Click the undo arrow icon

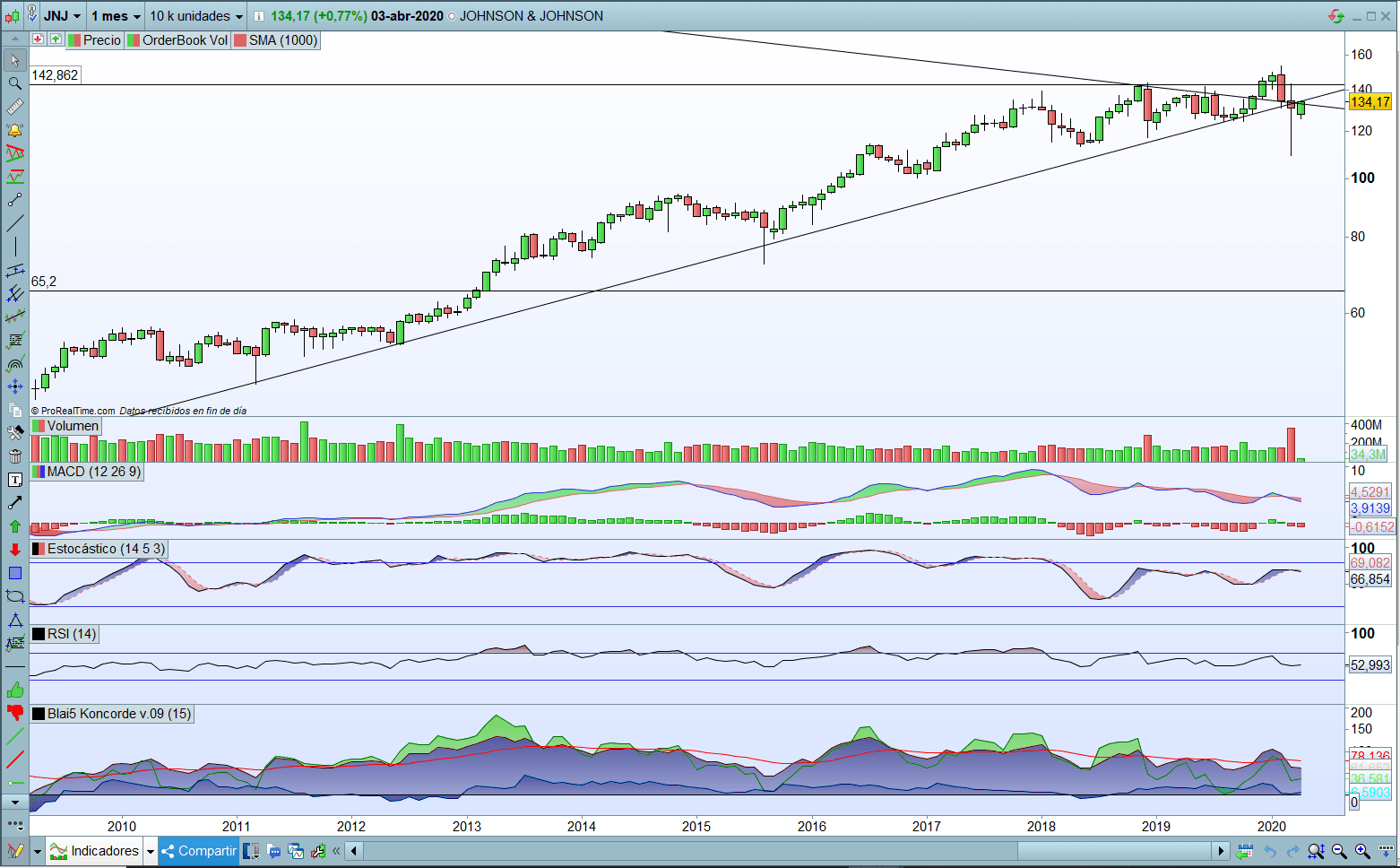[x=1269, y=851]
